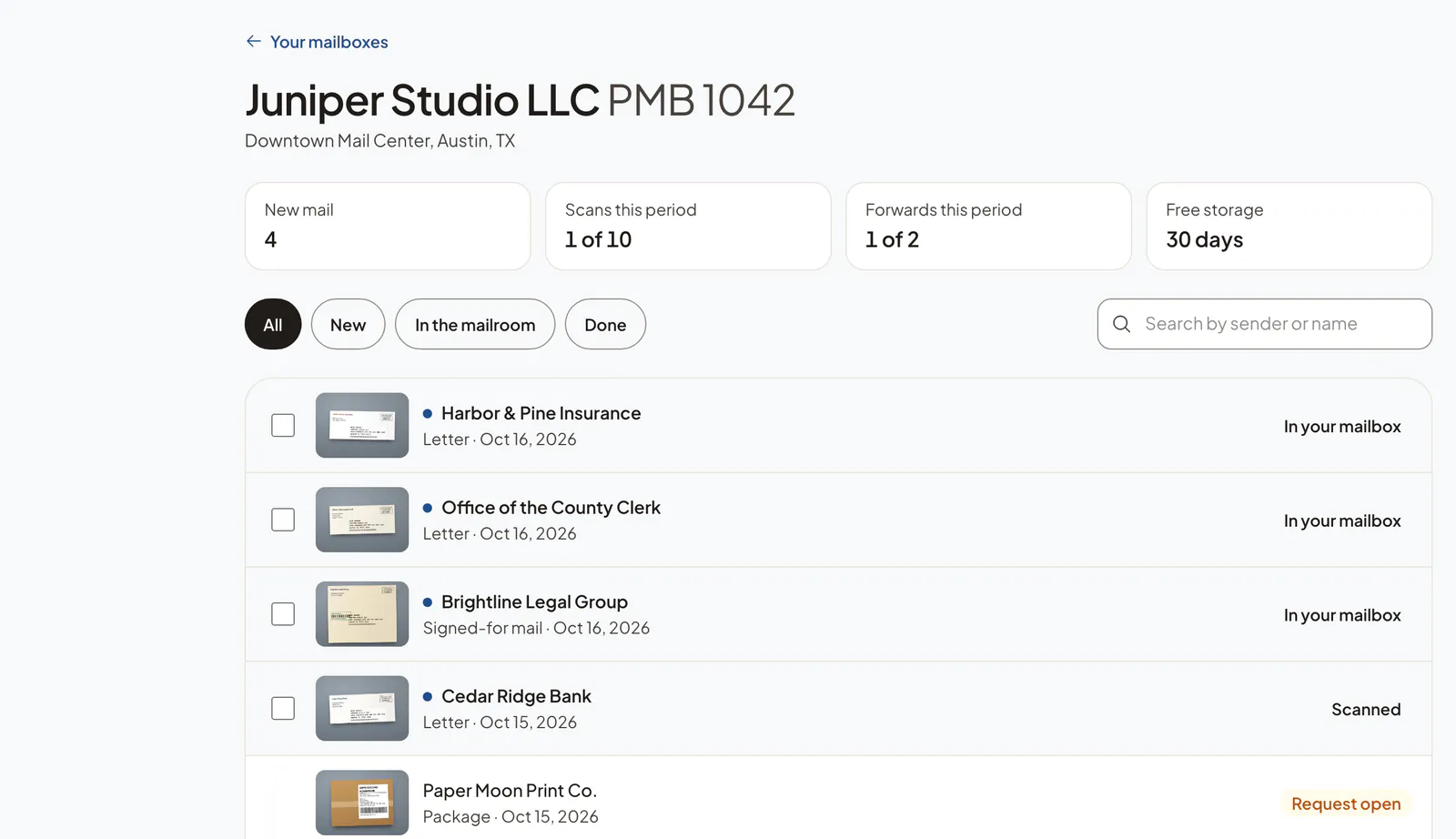Click the Juniper Studio LLC PMB 1042 heading
The image size is (1456, 839).
coord(520,100)
